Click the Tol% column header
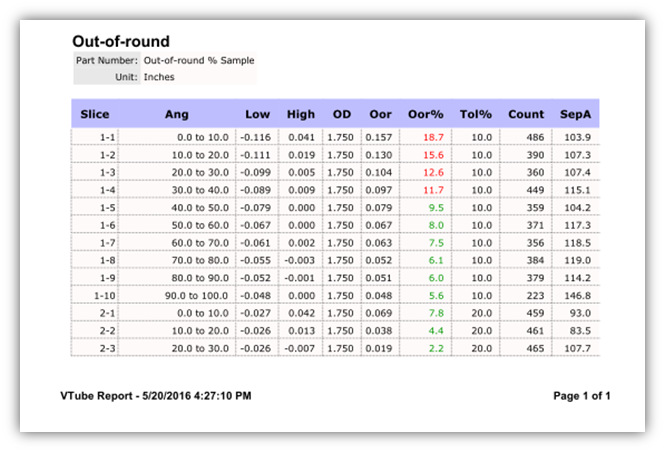 point(476,114)
